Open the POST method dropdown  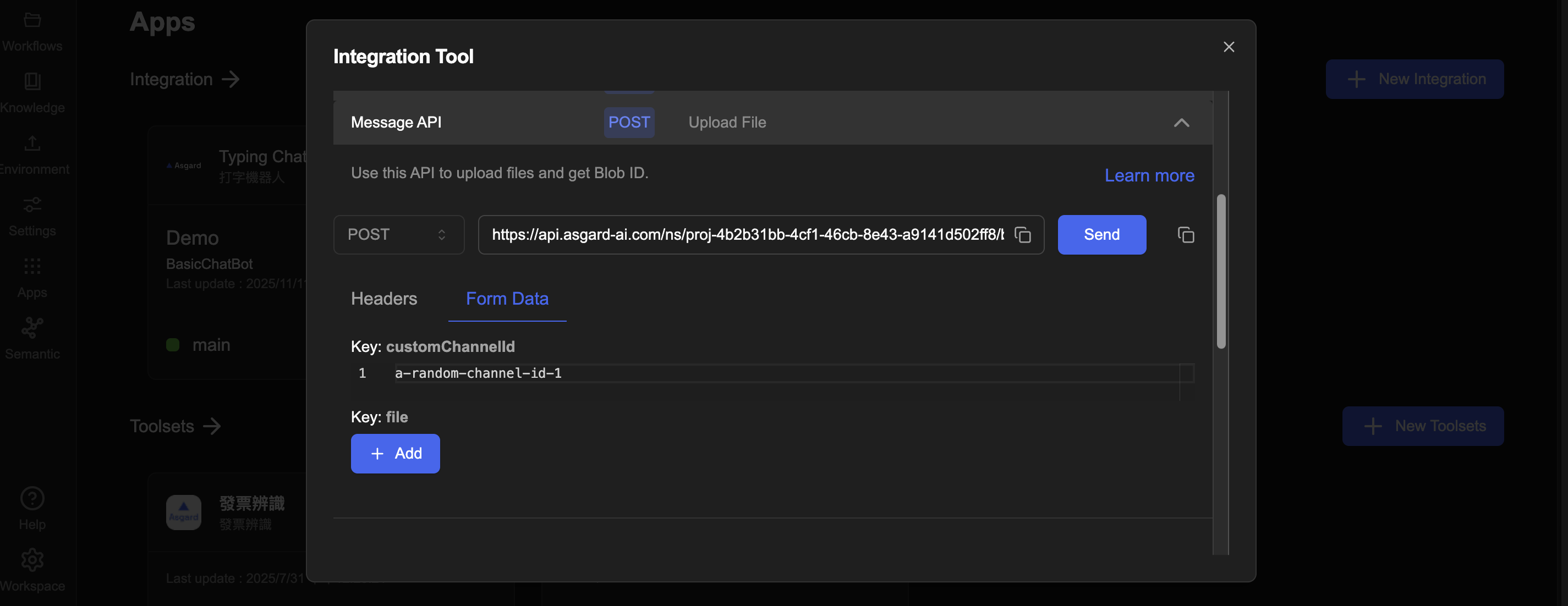click(398, 235)
